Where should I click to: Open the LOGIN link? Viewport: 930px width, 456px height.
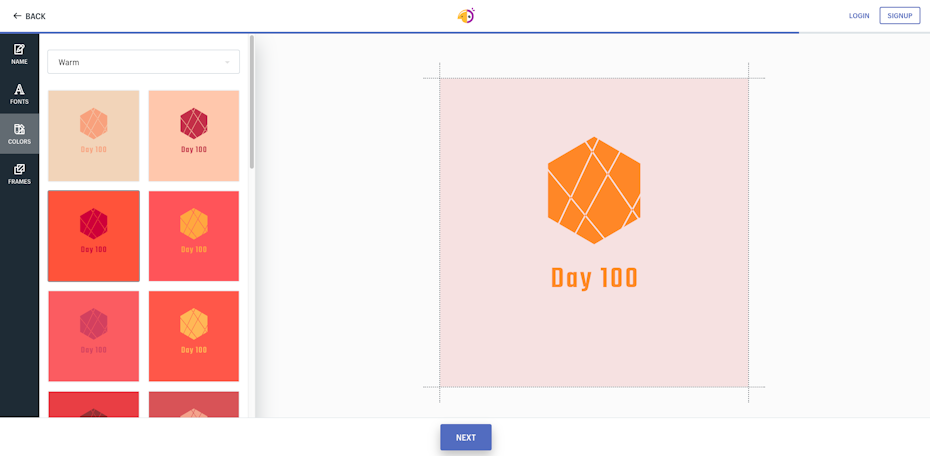tap(859, 16)
